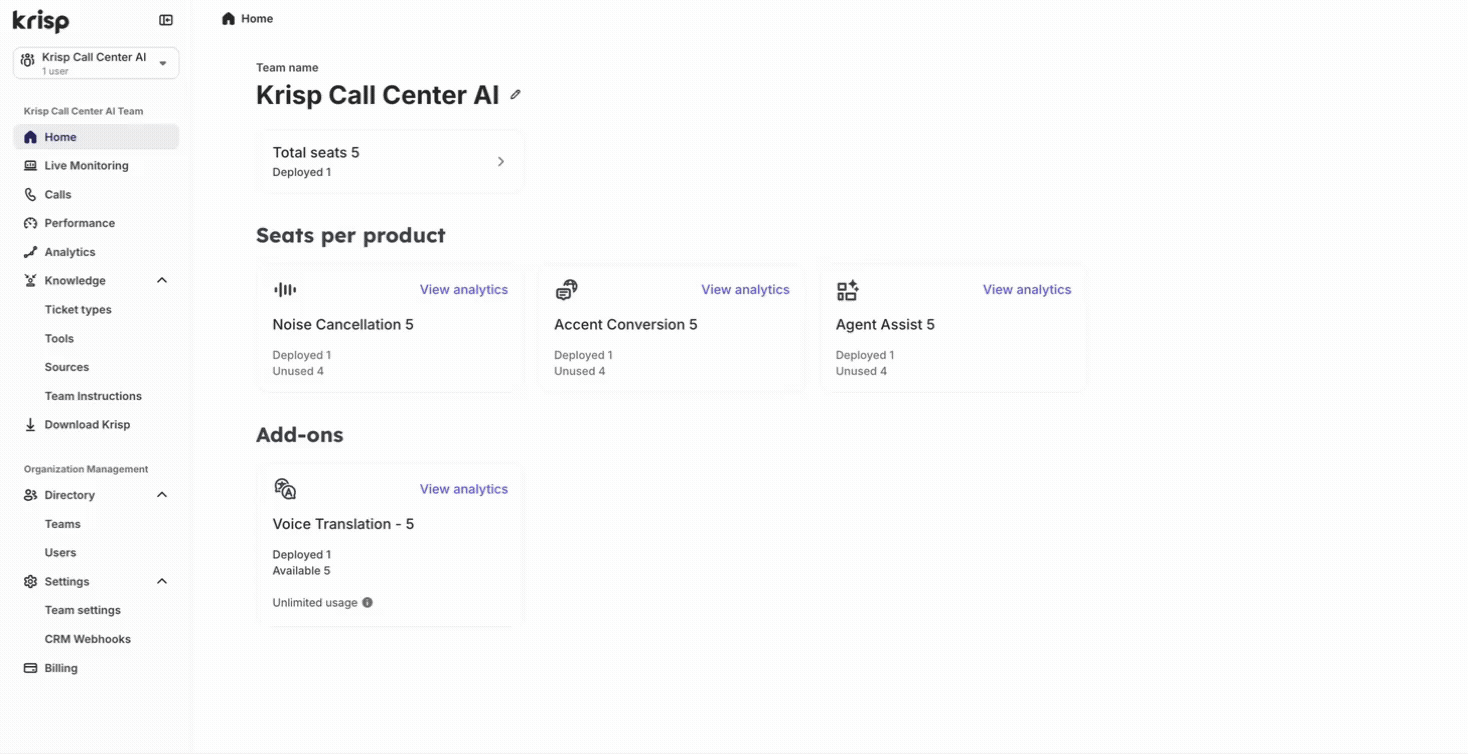The width and height of the screenshot is (1468, 754).
Task: Go to the Billing page
Action: 61,668
